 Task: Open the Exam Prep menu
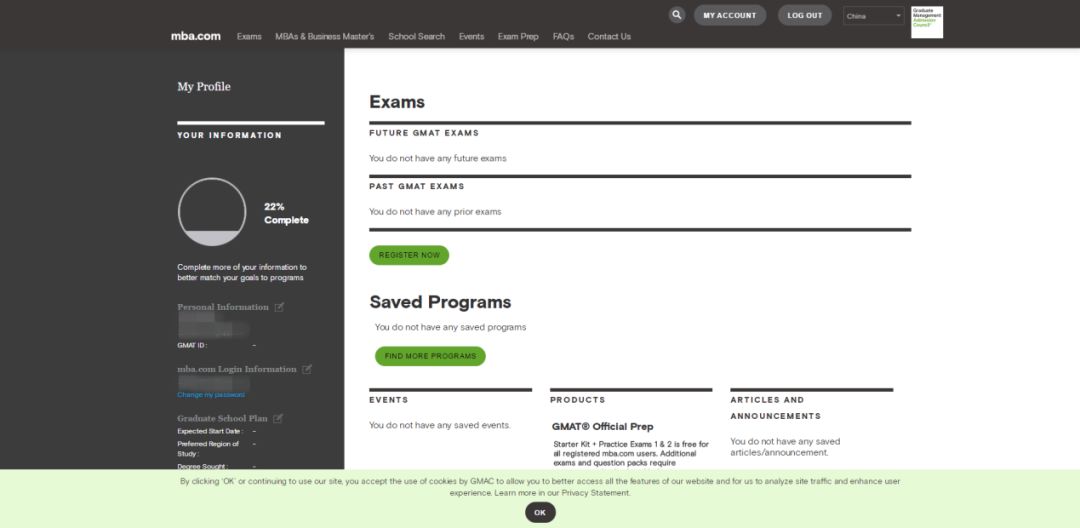[518, 36]
